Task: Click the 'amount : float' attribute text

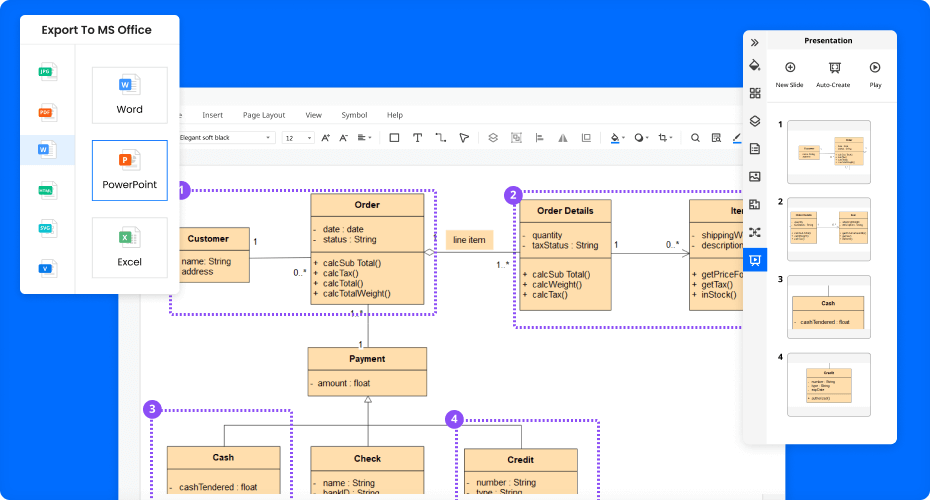Action: [x=343, y=383]
